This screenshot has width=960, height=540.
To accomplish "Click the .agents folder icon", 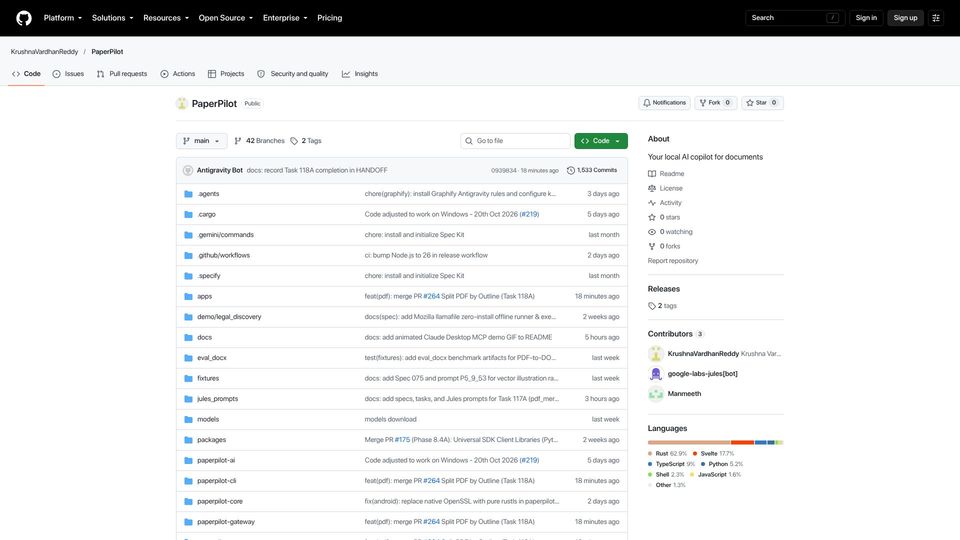I will [189, 193].
